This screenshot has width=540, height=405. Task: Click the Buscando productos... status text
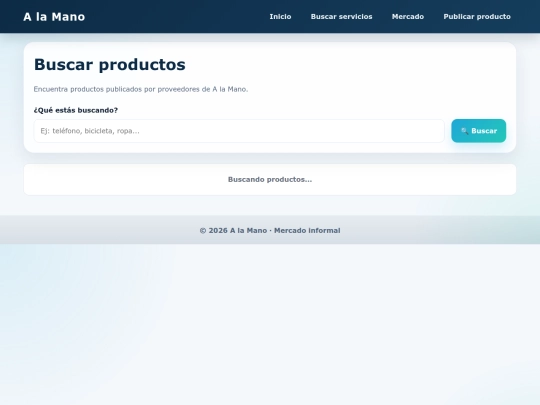270,179
